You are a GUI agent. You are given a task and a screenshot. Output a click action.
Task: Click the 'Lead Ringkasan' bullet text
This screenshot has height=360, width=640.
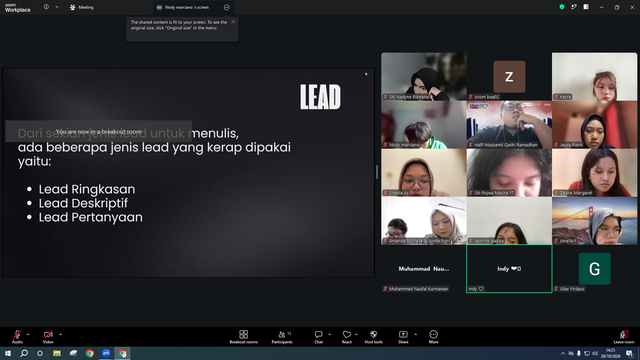(x=87, y=189)
